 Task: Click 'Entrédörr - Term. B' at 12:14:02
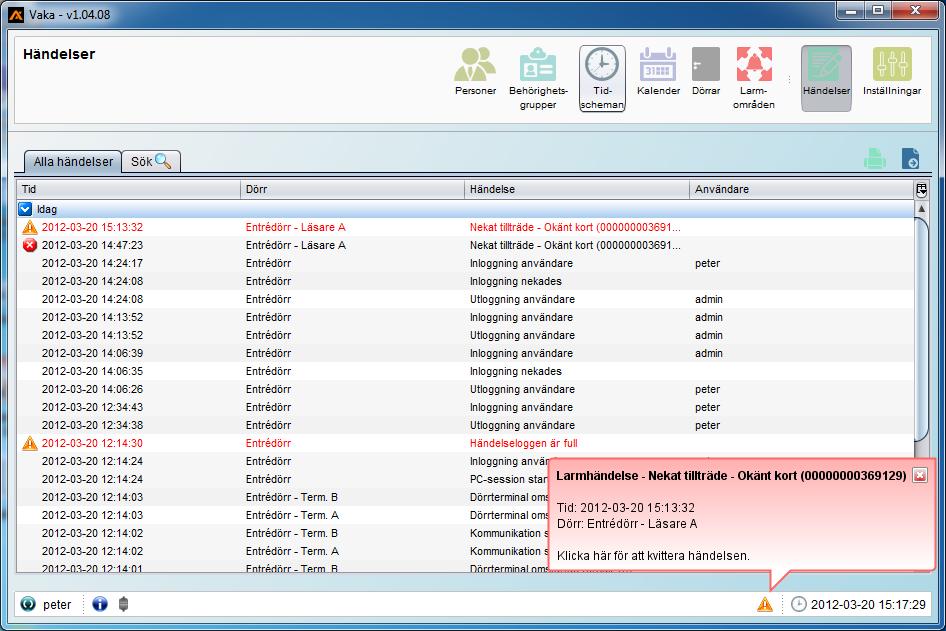click(291, 533)
